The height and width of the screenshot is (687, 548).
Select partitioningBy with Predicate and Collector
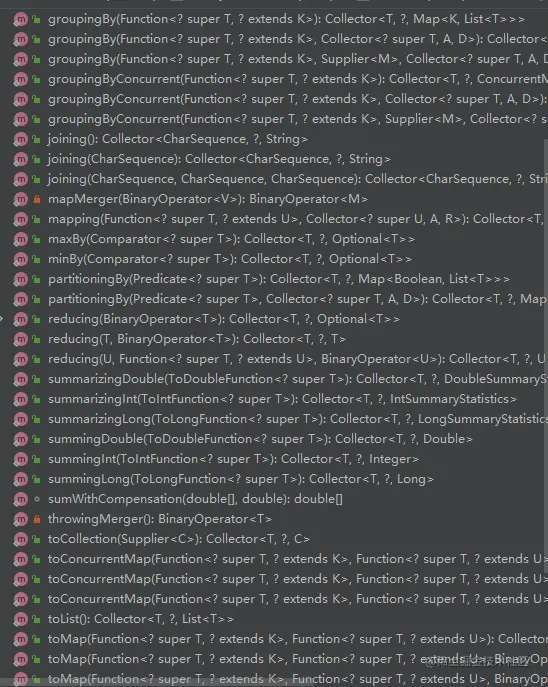(x=297, y=299)
